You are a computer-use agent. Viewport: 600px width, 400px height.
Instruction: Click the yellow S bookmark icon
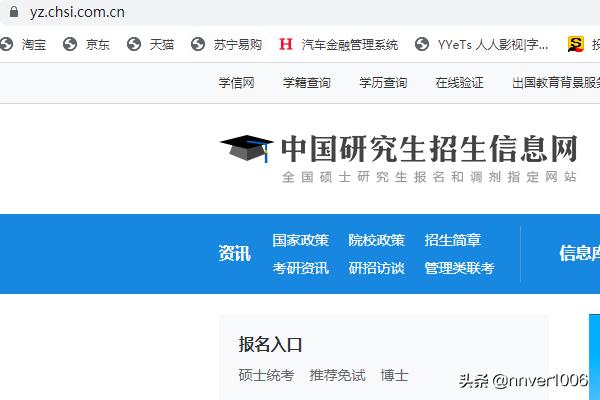tap(576, 44)
